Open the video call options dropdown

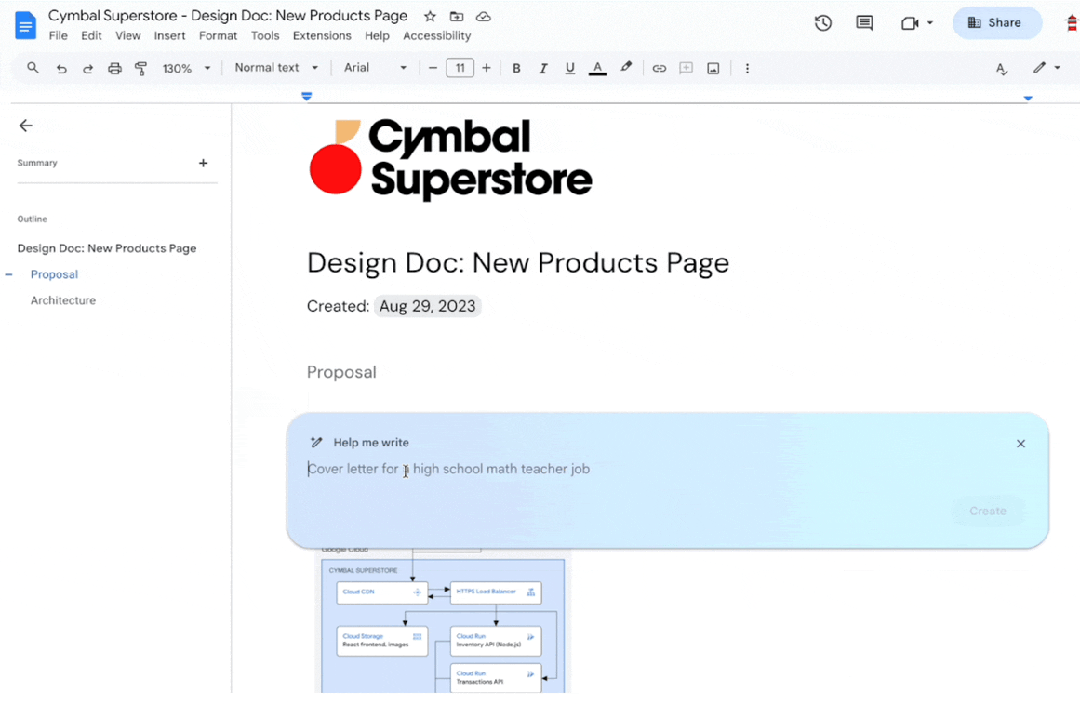tap(929, 23)
